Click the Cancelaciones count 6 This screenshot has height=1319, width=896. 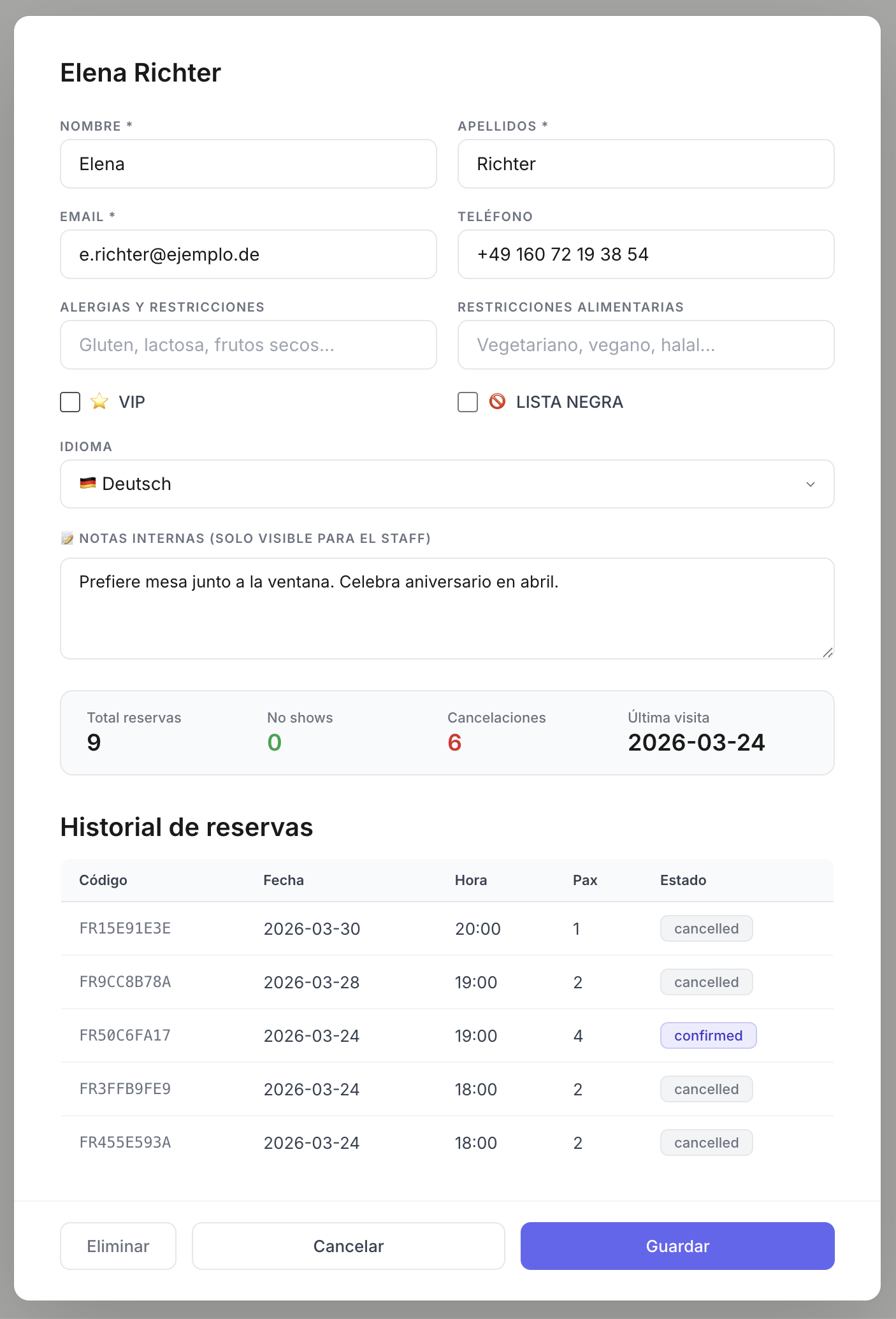(x=454, y=742)
